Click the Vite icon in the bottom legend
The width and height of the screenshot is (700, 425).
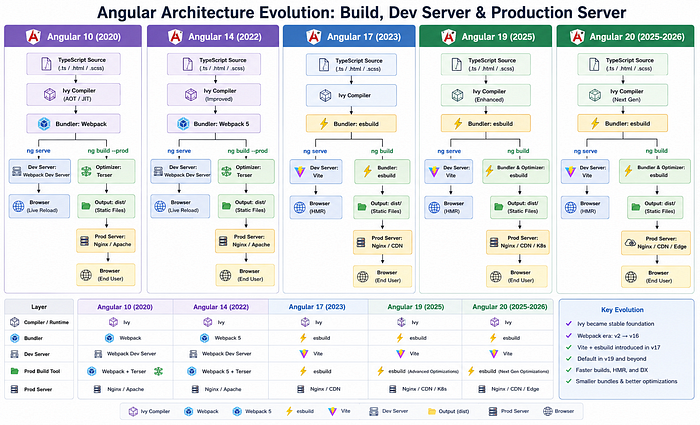coord(333,411)
